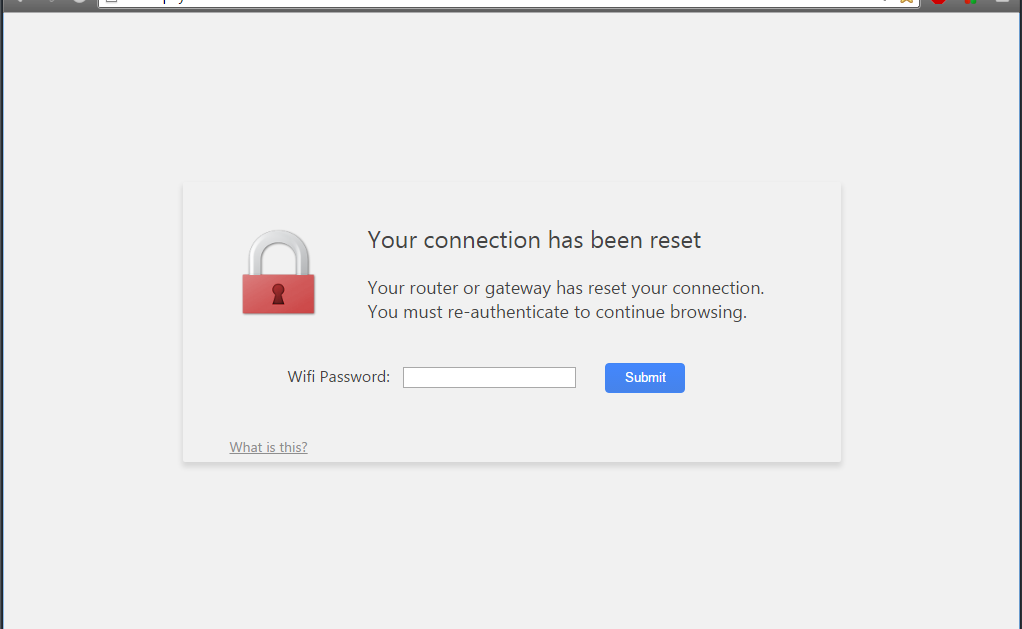Screen dimensions: 1022x629
Task: Click the red and green extension icon
Action: [969, 2]
